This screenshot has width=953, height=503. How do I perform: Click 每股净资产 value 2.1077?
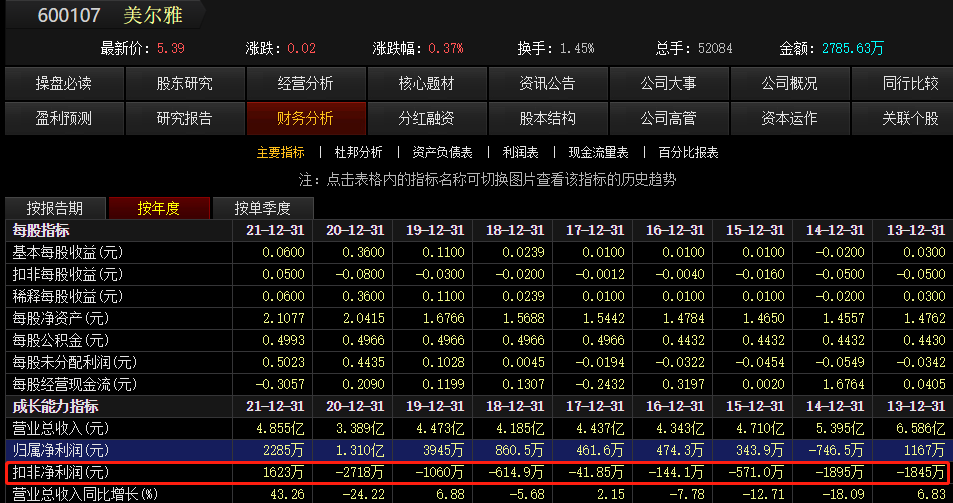pos(283,318)
